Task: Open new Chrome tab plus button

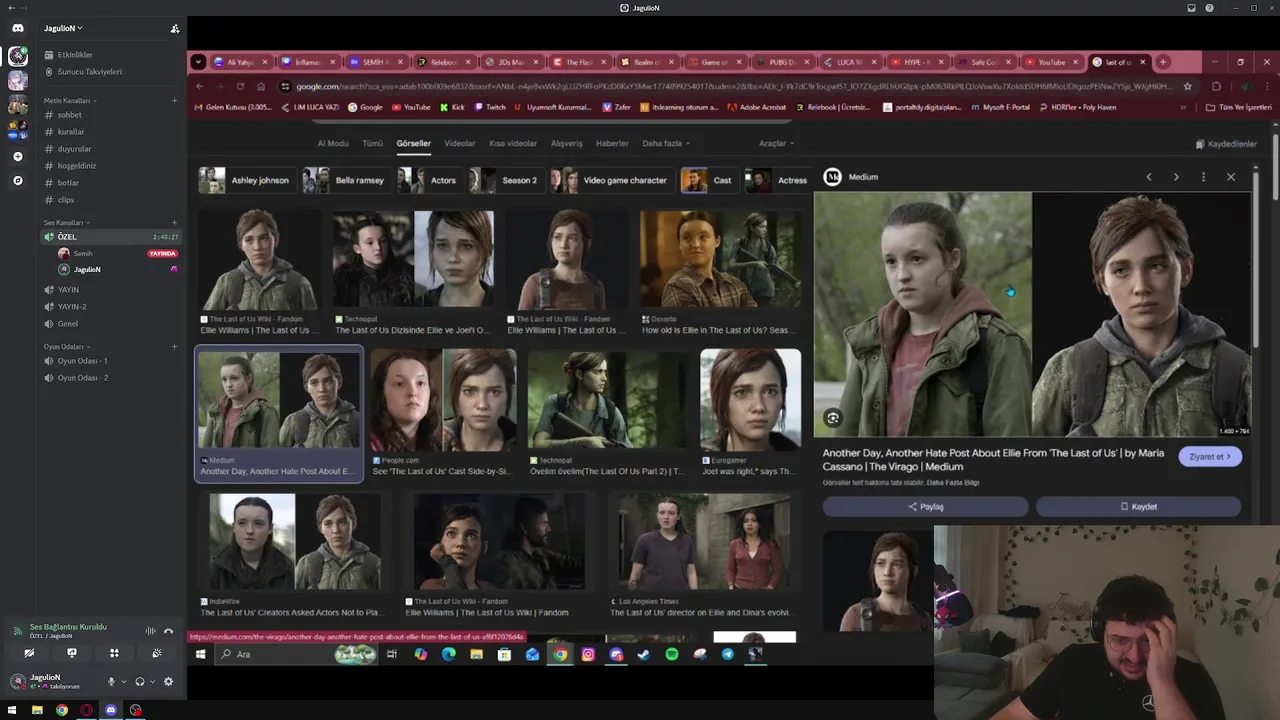Action: (x=1163, y=62)
